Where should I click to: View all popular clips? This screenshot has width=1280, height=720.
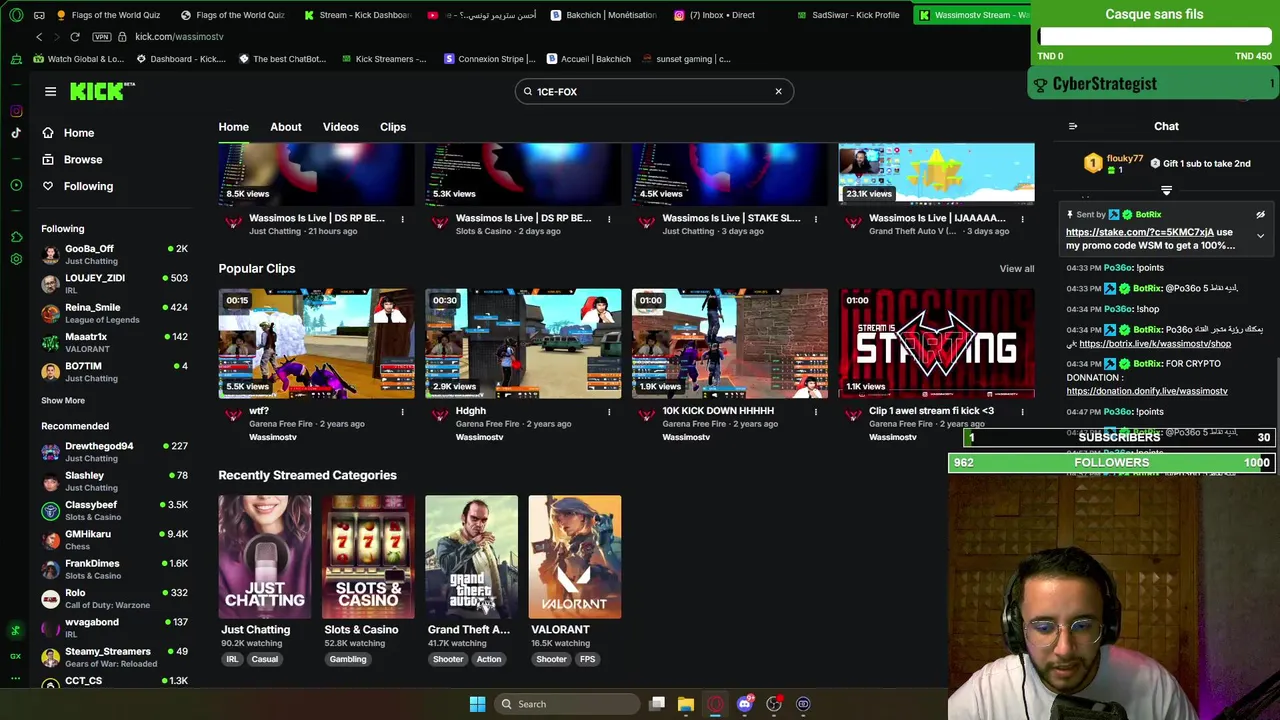point(1016,269)
